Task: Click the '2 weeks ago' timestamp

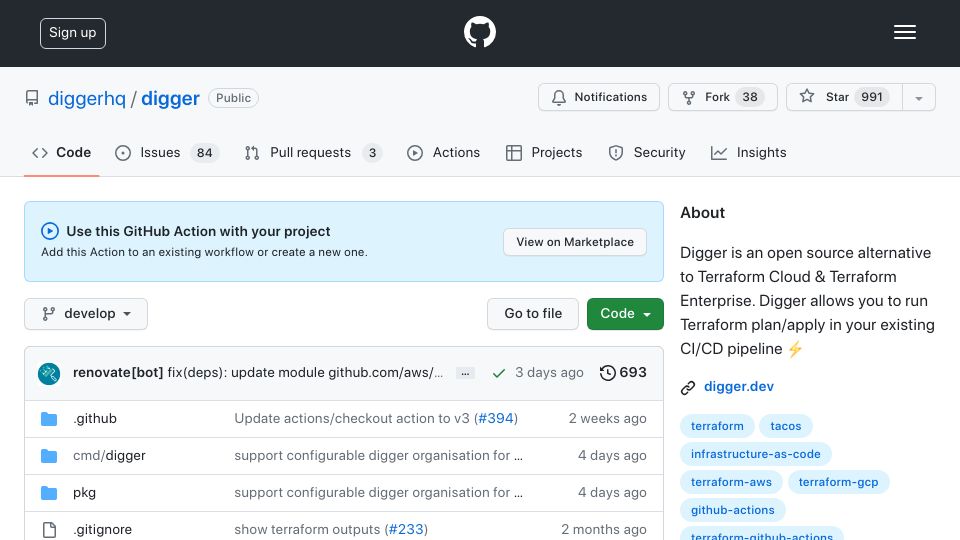Action: 607,419
